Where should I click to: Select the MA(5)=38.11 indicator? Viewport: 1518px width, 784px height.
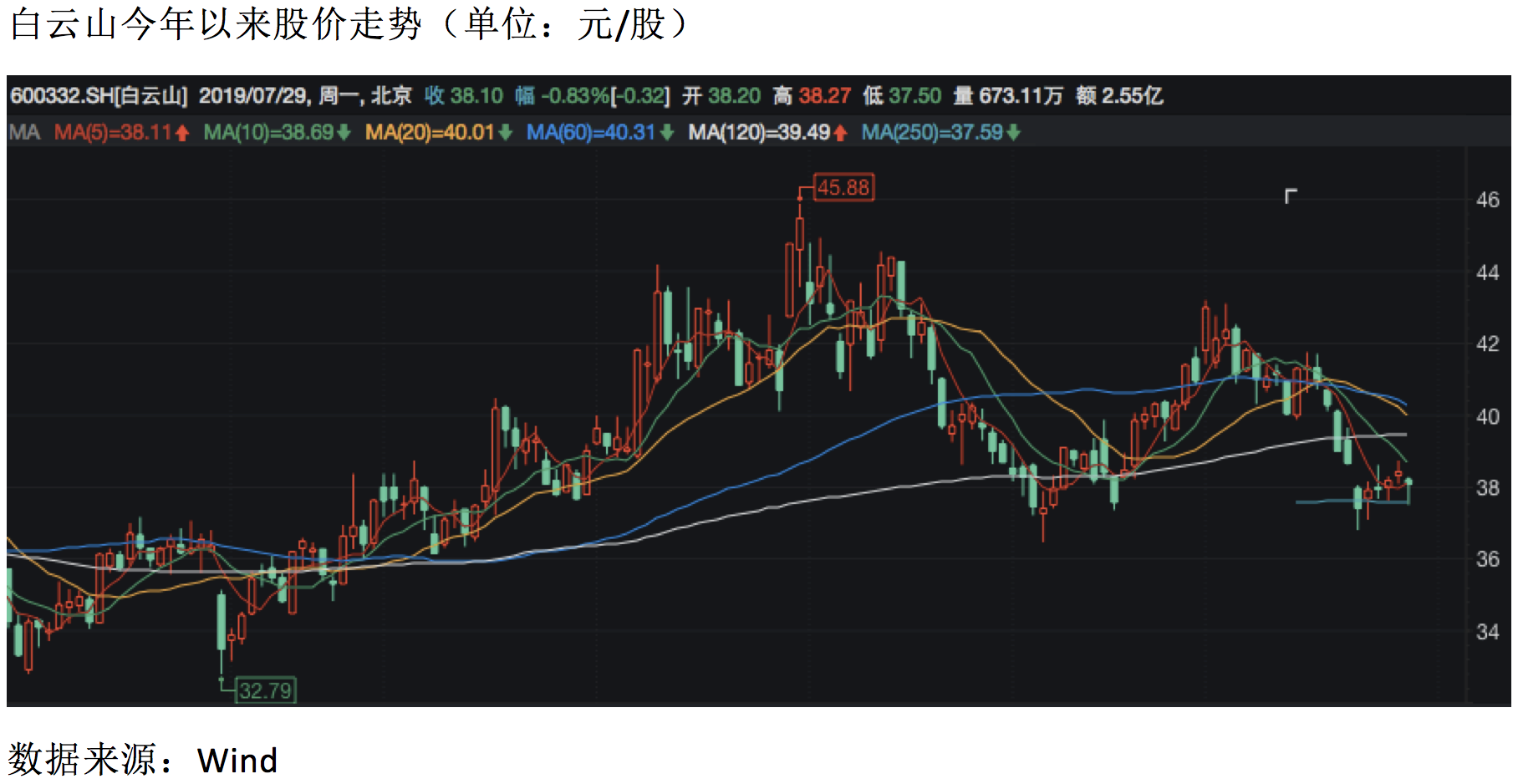[x=113, y=132]
